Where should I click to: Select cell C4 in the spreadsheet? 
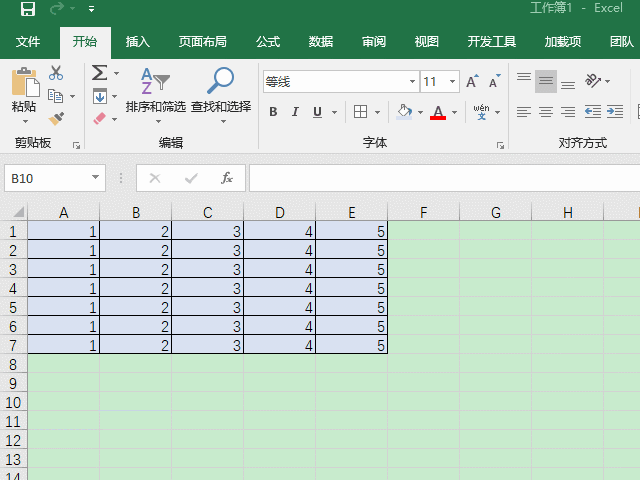[x=207, y=288]
